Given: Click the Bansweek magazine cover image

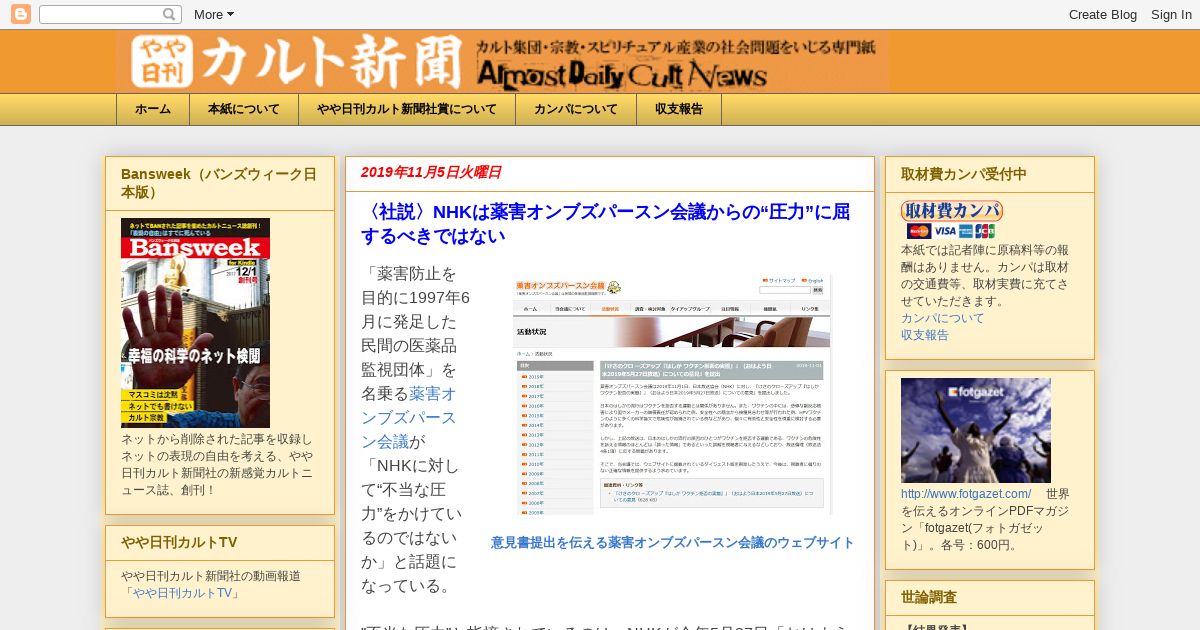Looking at the screenshot, I should pyautogui.click(x=195, y=323).
